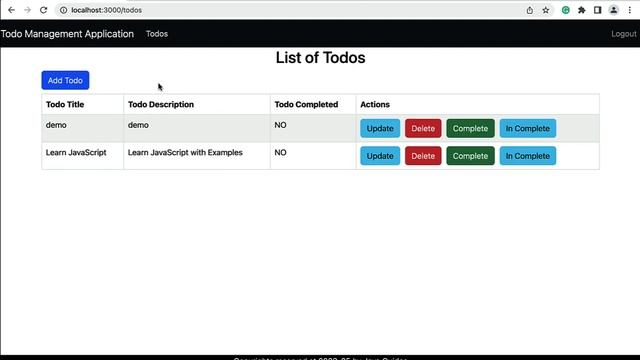This screenshot has height=360, width=640.
Task: Click the List of Todos heading
Action: coord(320,58)
